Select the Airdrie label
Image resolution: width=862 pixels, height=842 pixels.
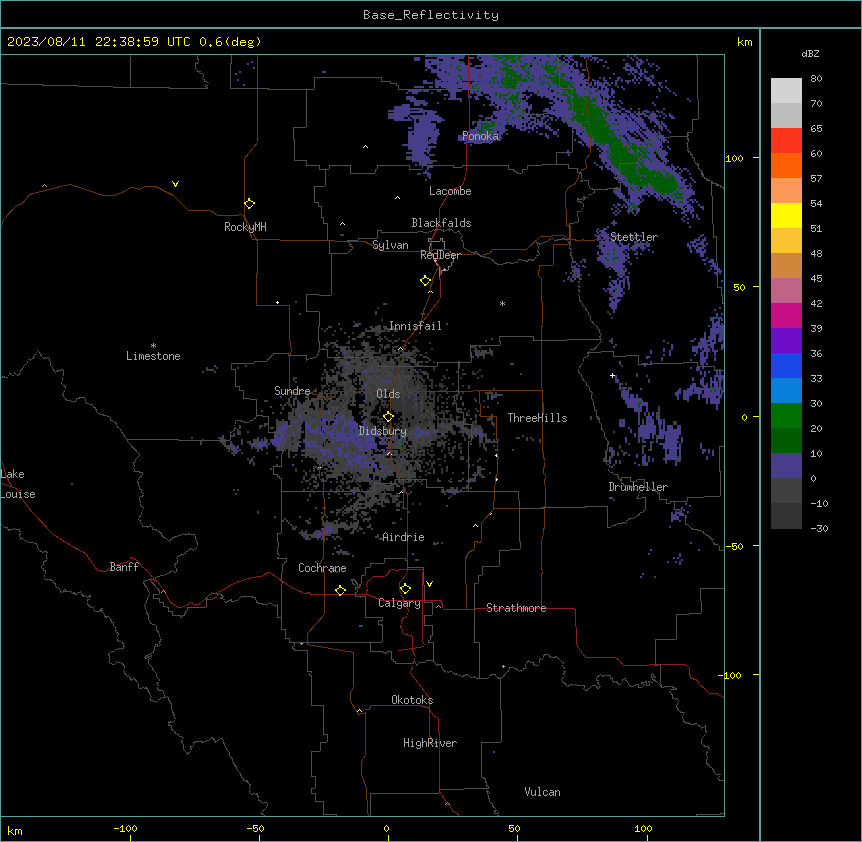pyautogui.click(x=404, y=537)
